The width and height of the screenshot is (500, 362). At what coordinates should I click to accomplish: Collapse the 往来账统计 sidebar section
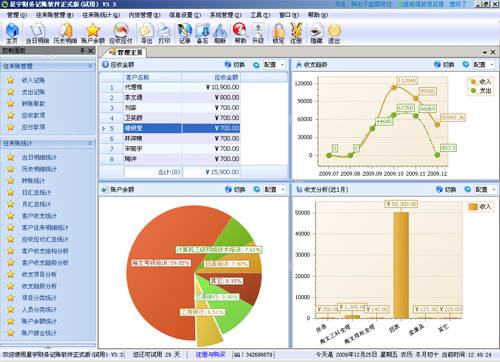[x=90, y=143]
